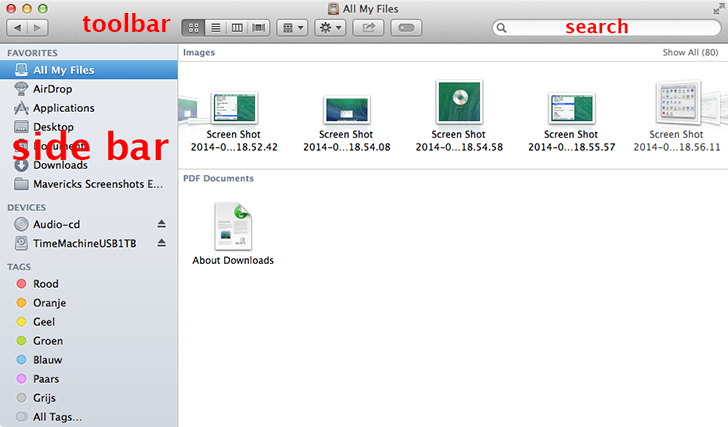Click the title bar proxy icon

tap(333, 9)
